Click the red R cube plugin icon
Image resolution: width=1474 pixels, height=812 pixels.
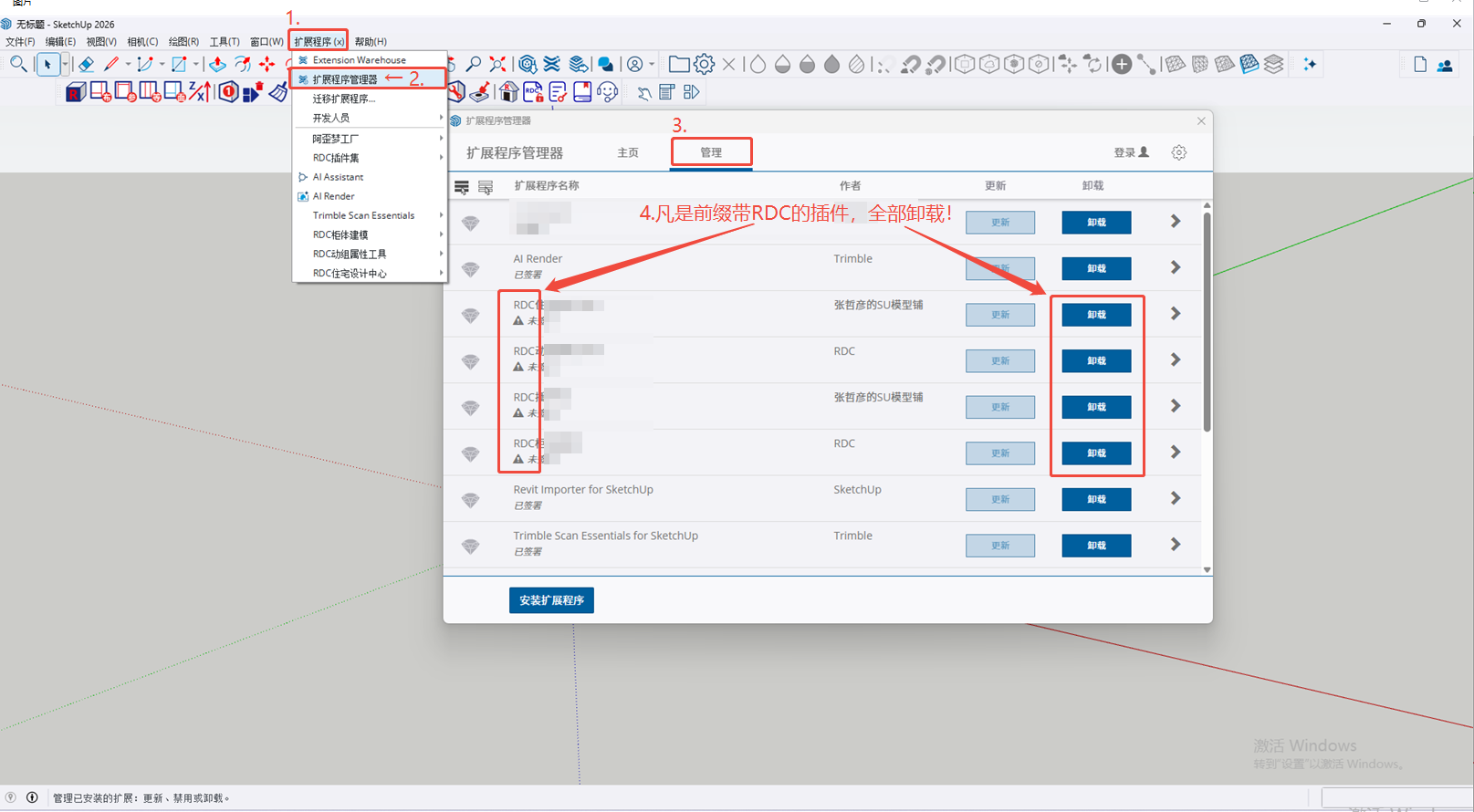[76, 92]
